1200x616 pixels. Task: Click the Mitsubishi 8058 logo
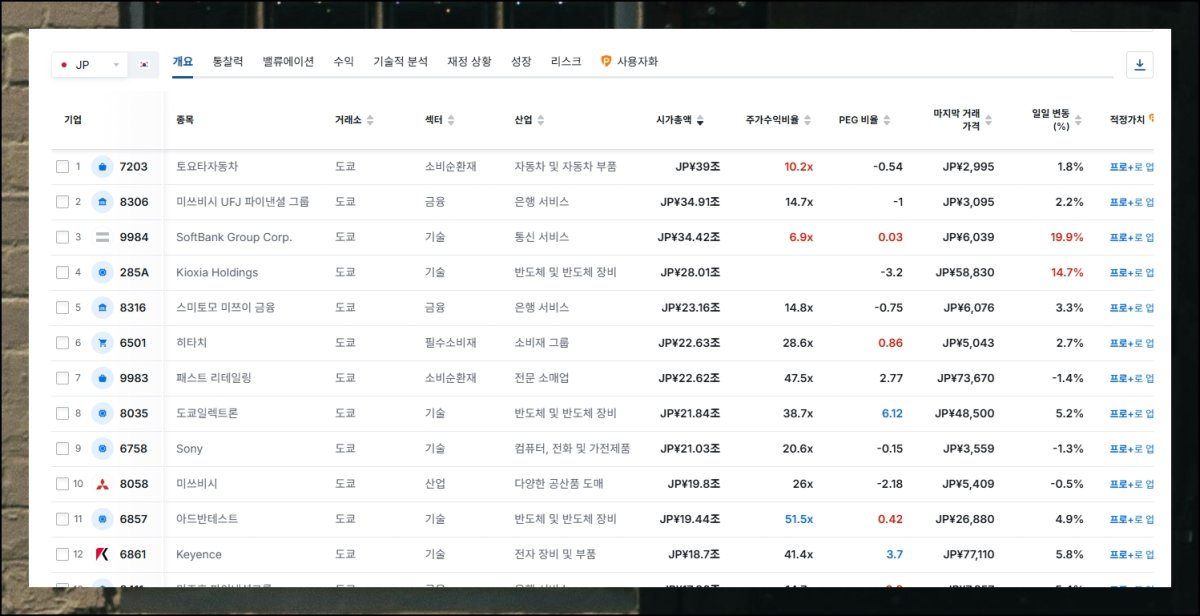point(102,484)
